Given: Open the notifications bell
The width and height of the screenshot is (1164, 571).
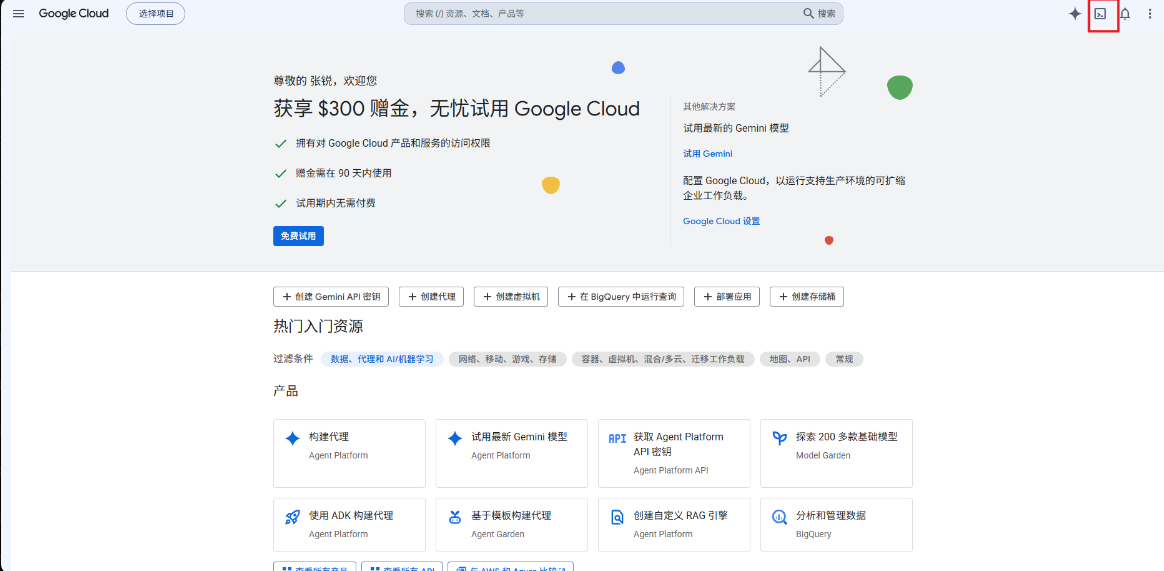Looking at the screenshot, I should (1125, 13).
